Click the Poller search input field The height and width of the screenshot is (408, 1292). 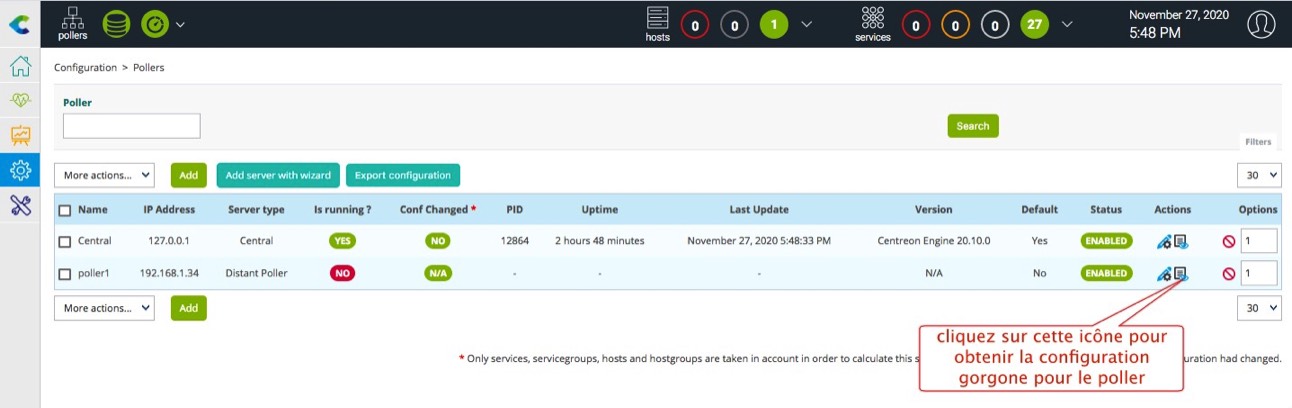(x=132, y=126)
